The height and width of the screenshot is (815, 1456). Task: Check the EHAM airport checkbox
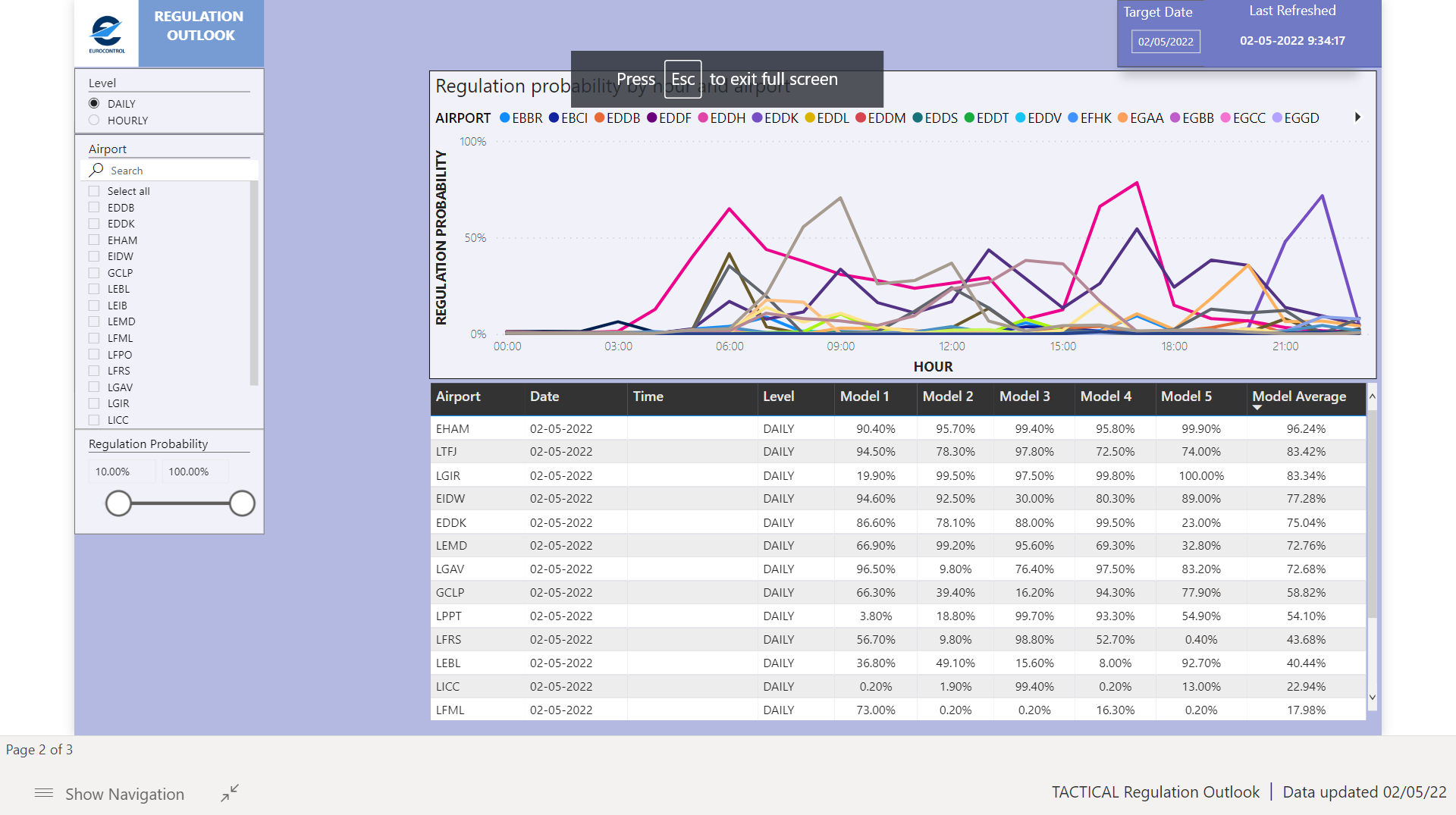click(x=94, y=240)
